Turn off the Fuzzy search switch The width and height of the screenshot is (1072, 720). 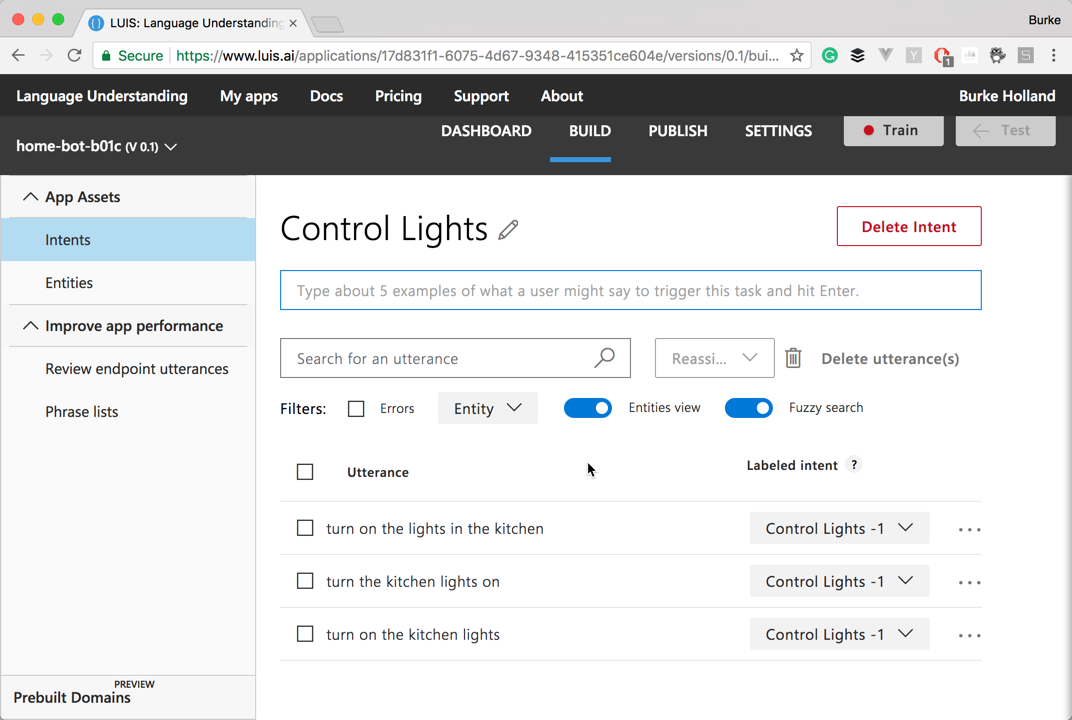coord(748,408)
